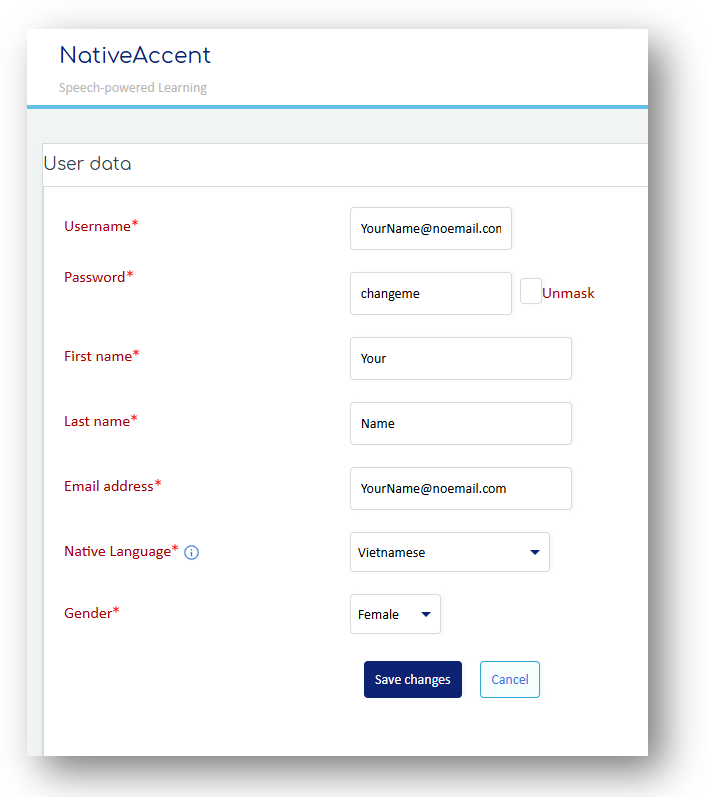This screenshot has width=714, height=797.
Task: Focus the Email address field
Action: 460,488
